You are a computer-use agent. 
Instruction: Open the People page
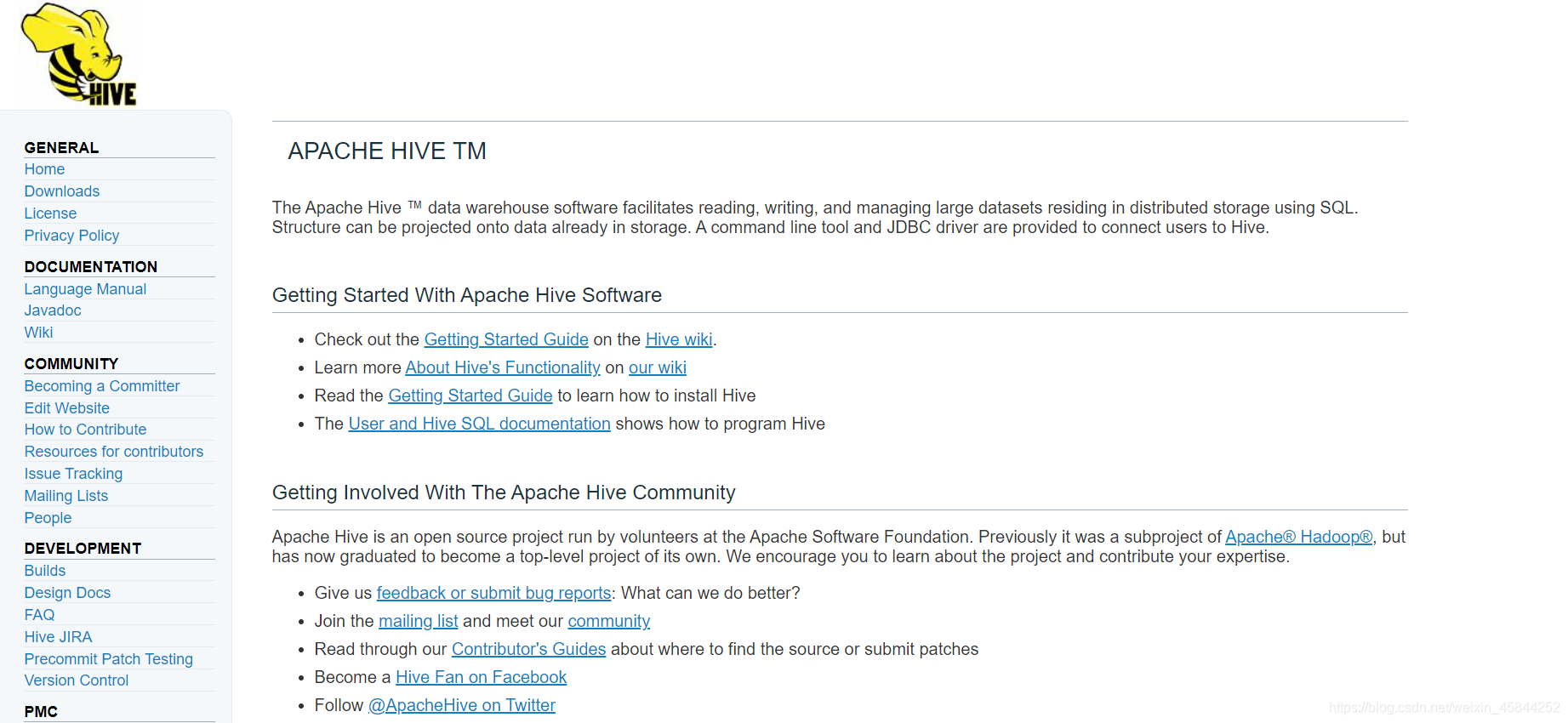coord(48,518)
